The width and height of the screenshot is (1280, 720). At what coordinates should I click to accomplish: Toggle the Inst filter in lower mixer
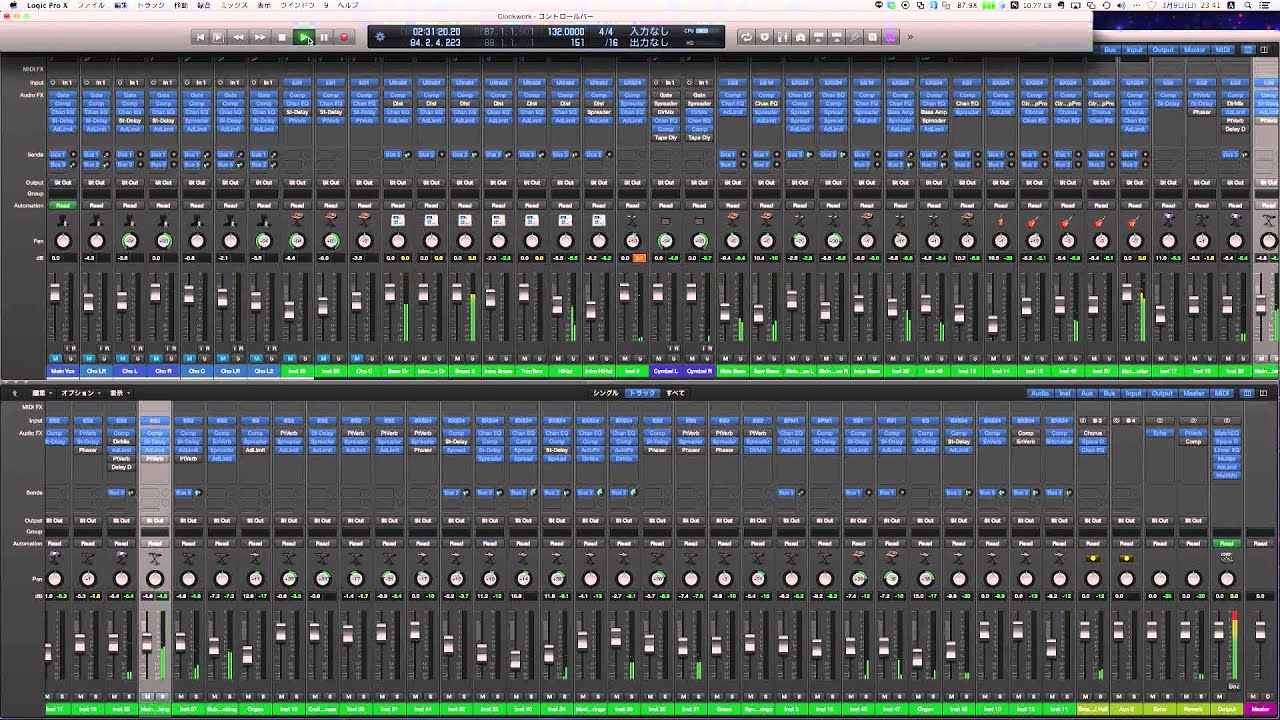point(1066,393)
